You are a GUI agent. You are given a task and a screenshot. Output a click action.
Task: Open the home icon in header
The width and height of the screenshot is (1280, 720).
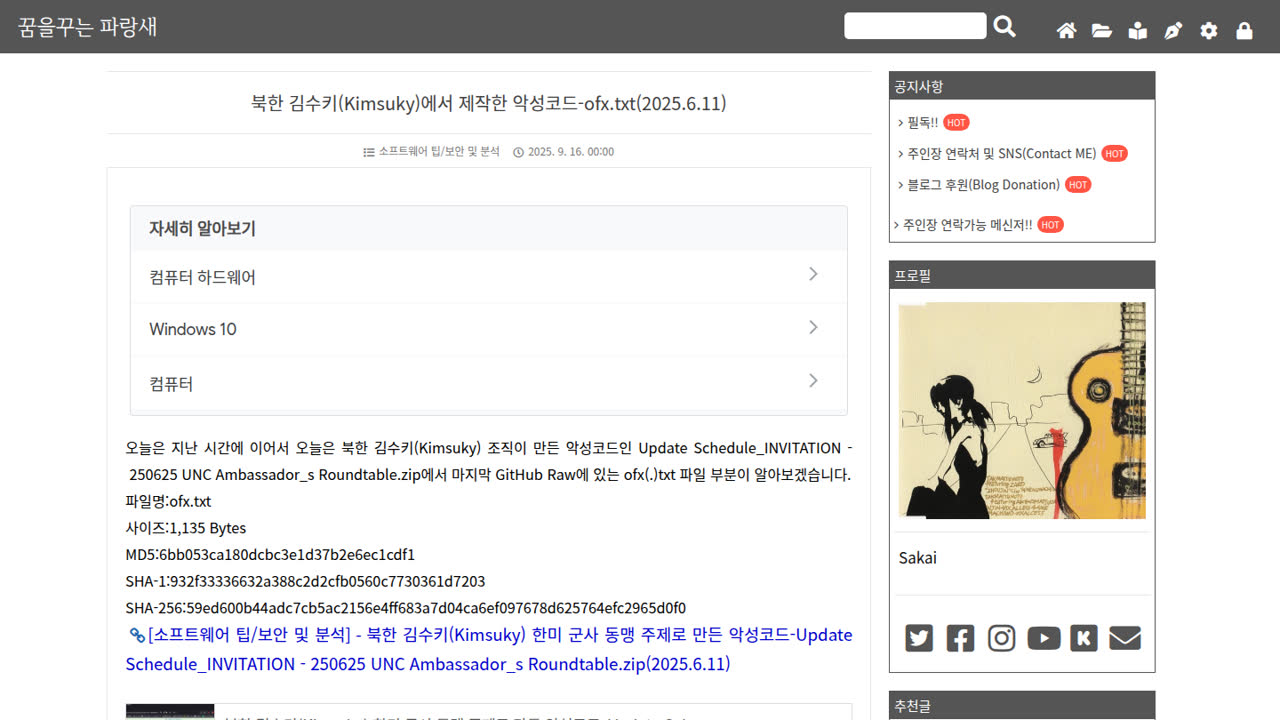coord(1067,31)
